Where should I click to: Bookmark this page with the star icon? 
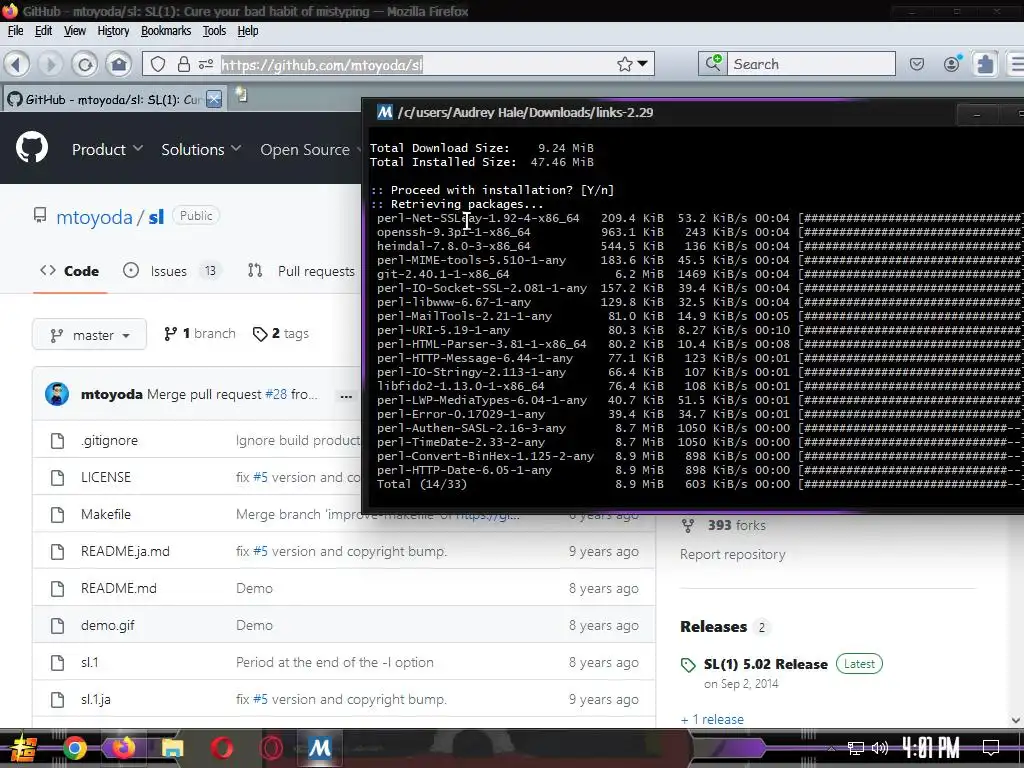pos(625,64)
